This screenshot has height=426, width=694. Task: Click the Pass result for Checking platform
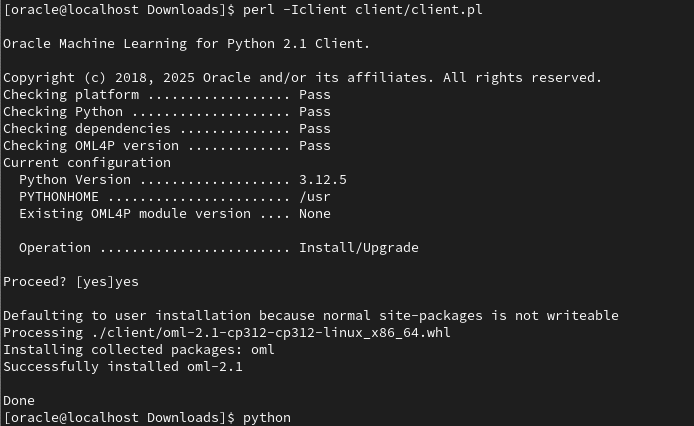(314, 95)
